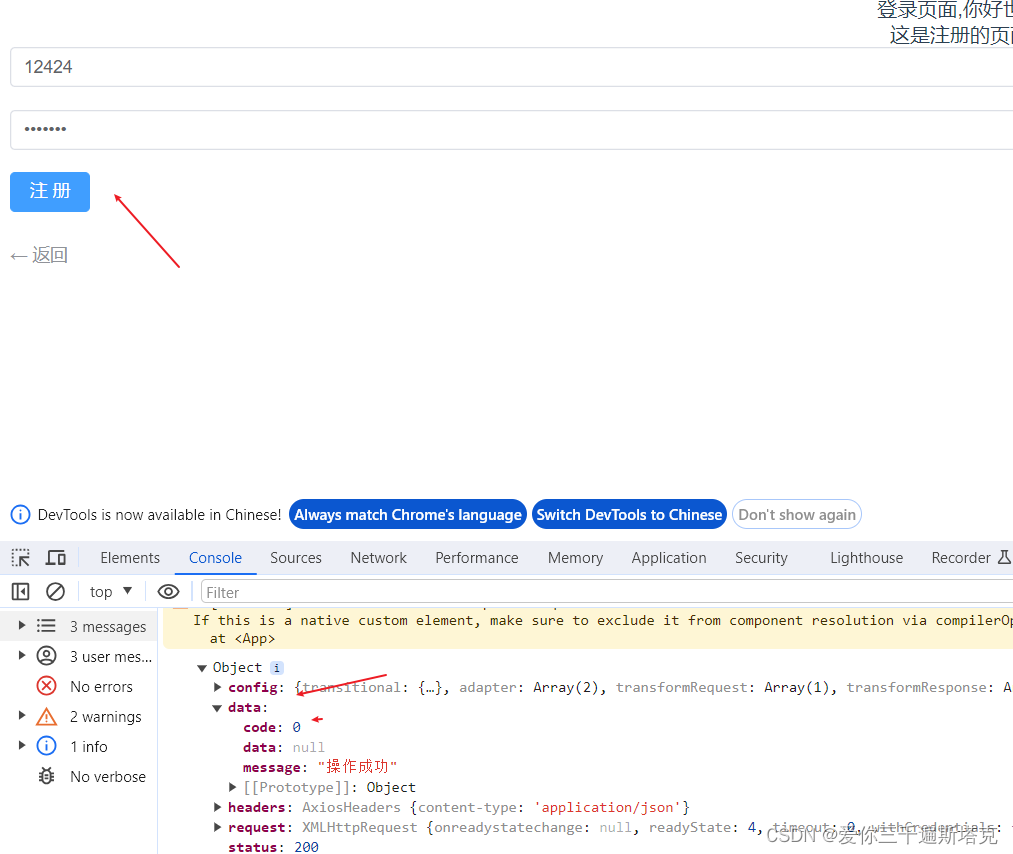Click the 1 info entry icon
1013x854 pixels.
(x=47, y=746)
